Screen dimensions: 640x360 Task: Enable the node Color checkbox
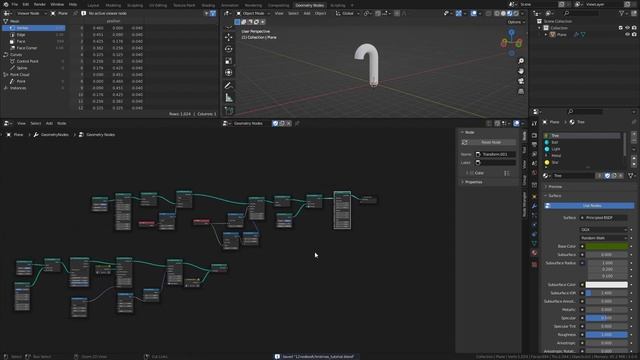tap(471, 173)
